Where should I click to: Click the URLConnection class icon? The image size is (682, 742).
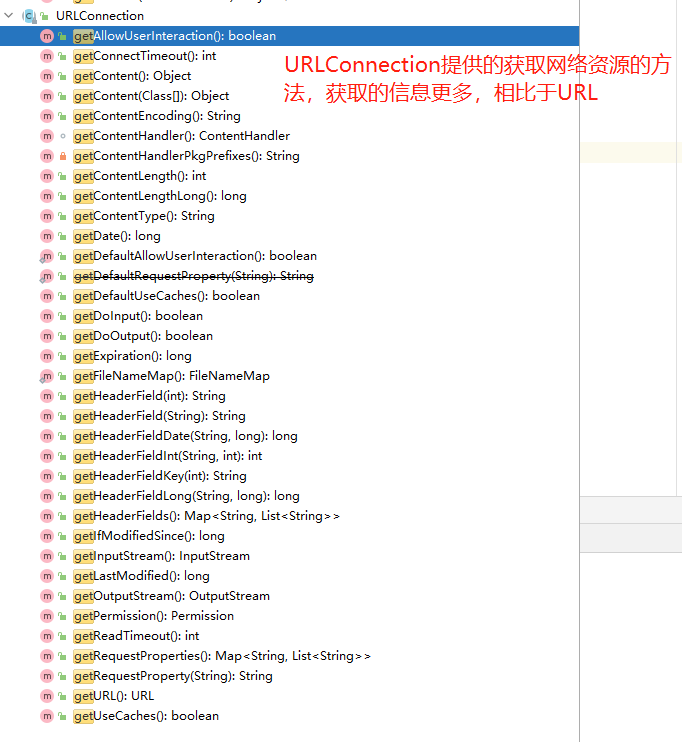click(29, 16)
